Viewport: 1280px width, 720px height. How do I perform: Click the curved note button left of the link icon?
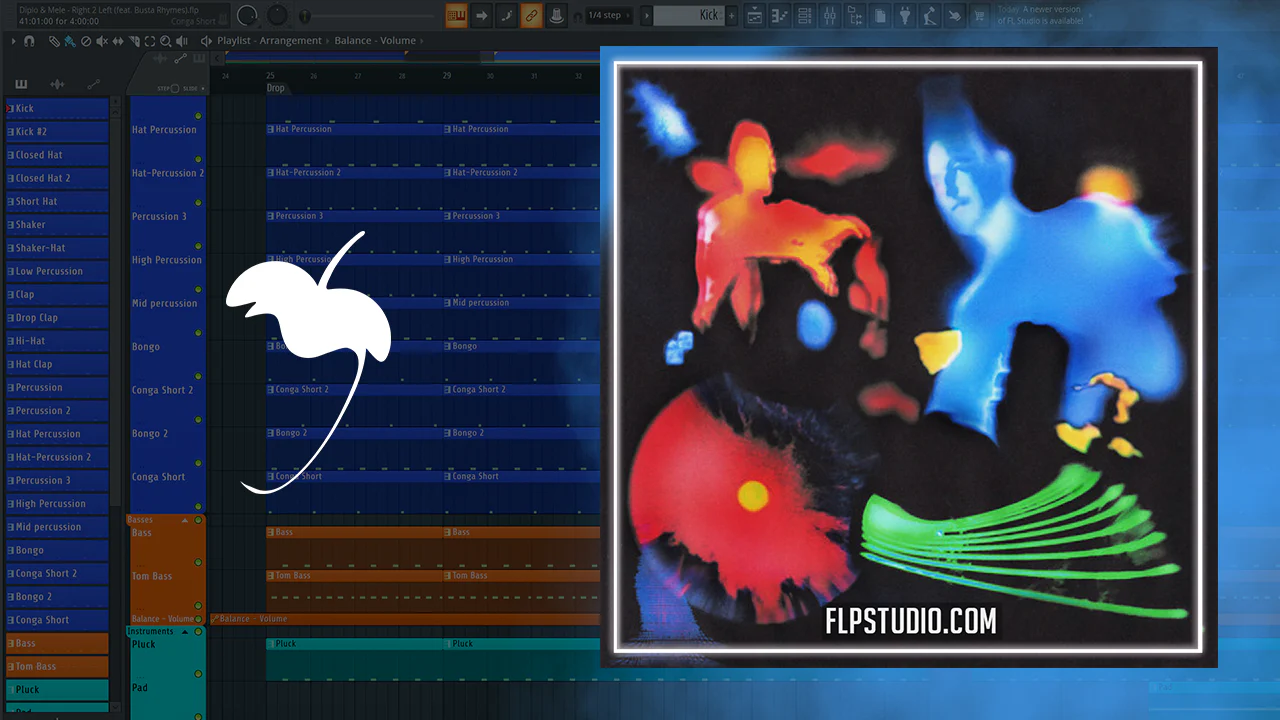pos(507,15)
